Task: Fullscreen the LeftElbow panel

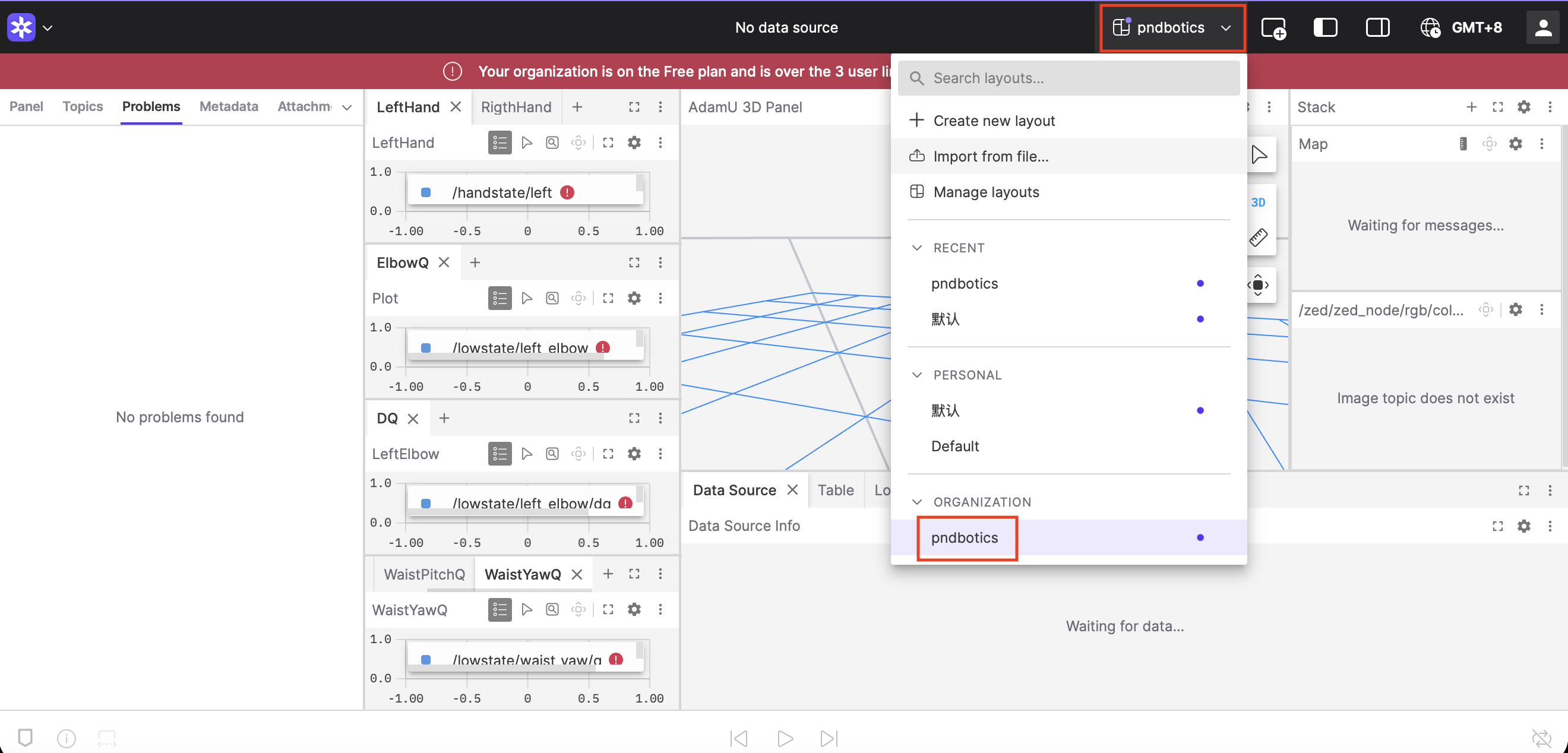Action: click(x=608, y=454)
